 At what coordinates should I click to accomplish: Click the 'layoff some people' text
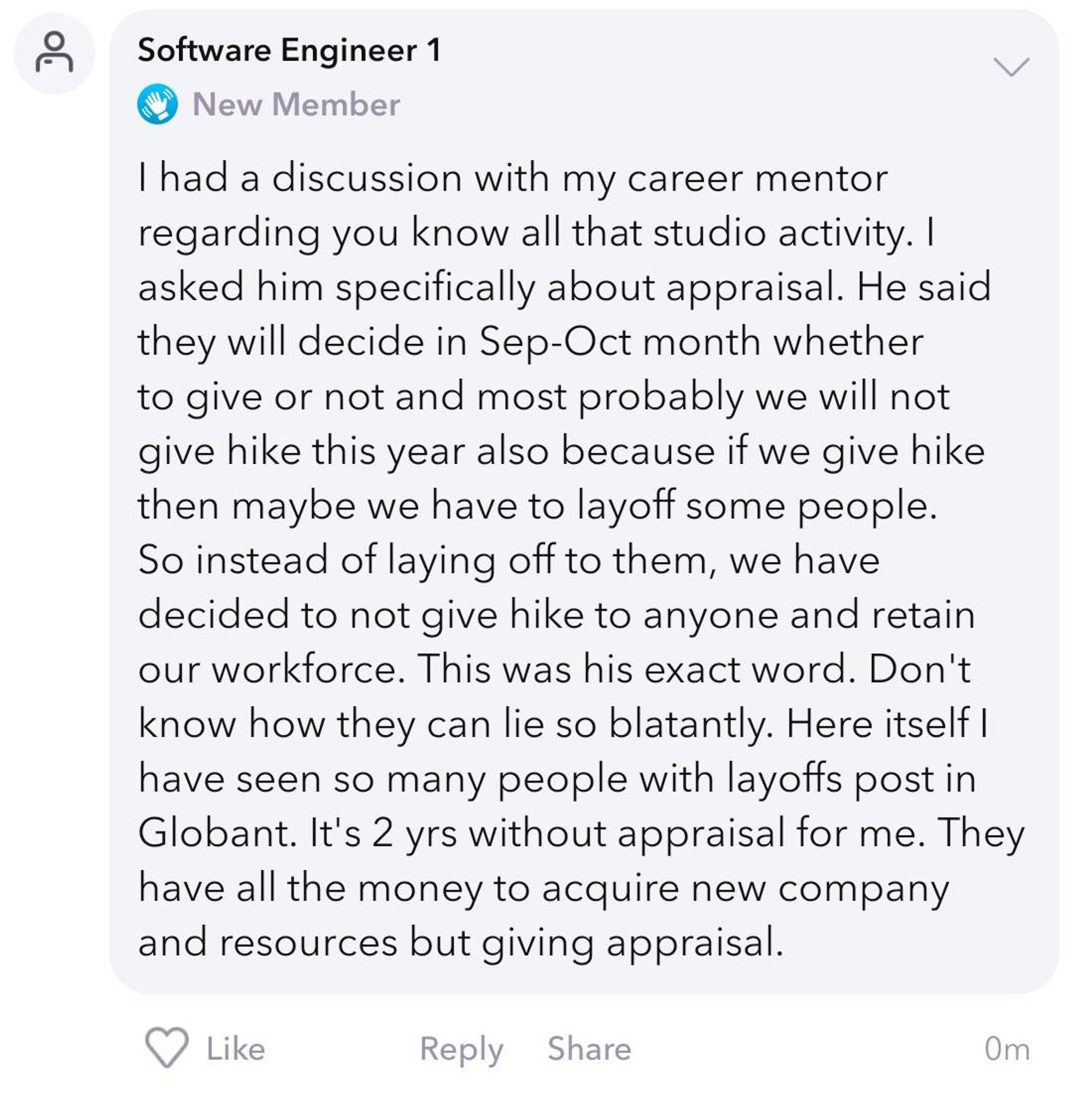(757, 507)
